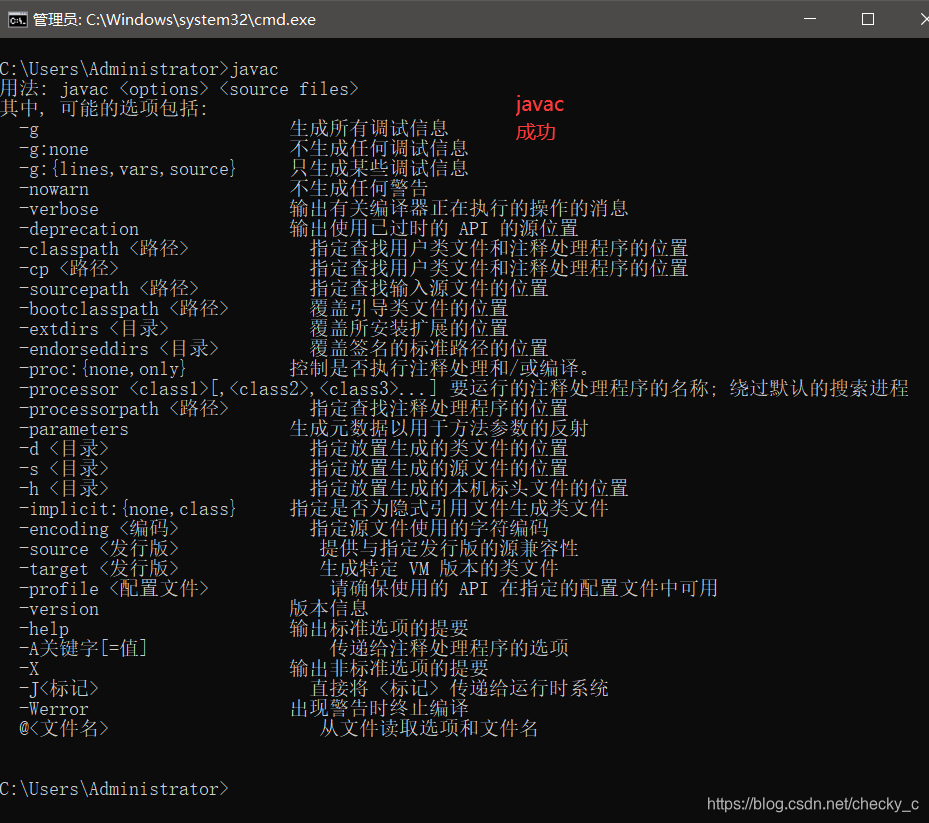Click the description 覆盖引导类文件的位置
The width and height of the screenshot is (929, 823).
[409, 309]
